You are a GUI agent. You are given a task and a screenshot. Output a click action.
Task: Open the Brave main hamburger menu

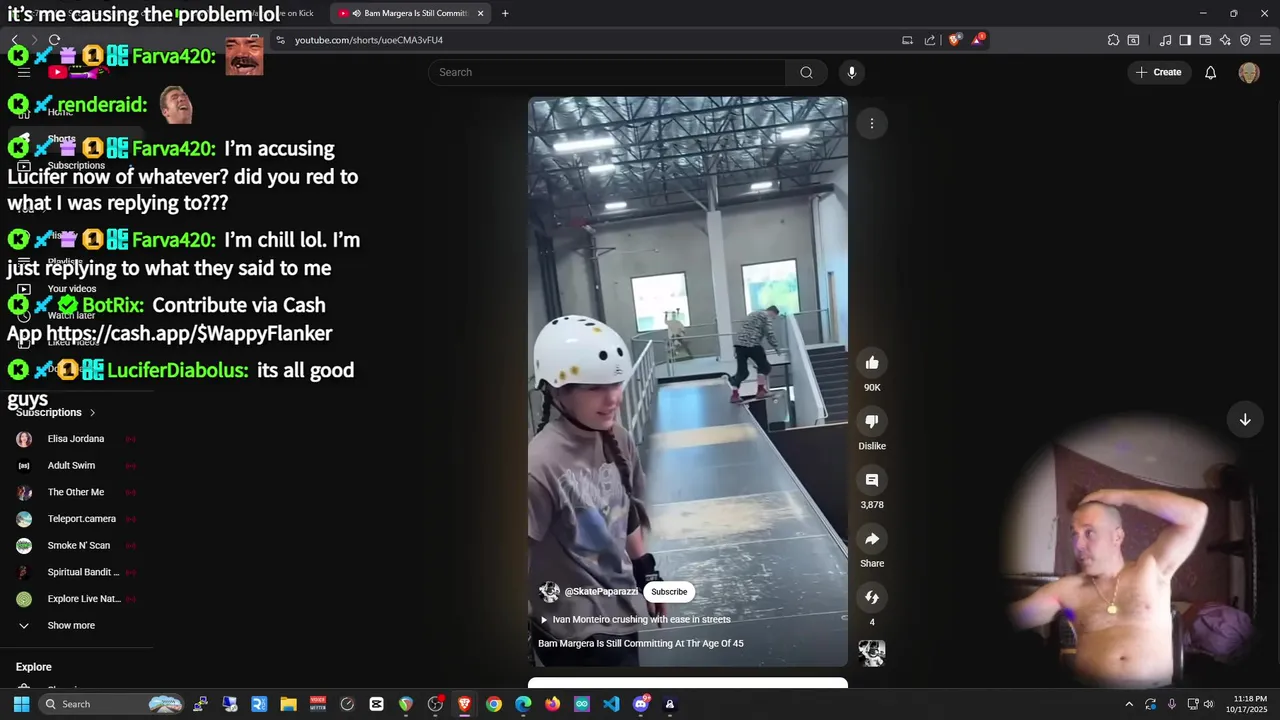tap(1265, 40)
